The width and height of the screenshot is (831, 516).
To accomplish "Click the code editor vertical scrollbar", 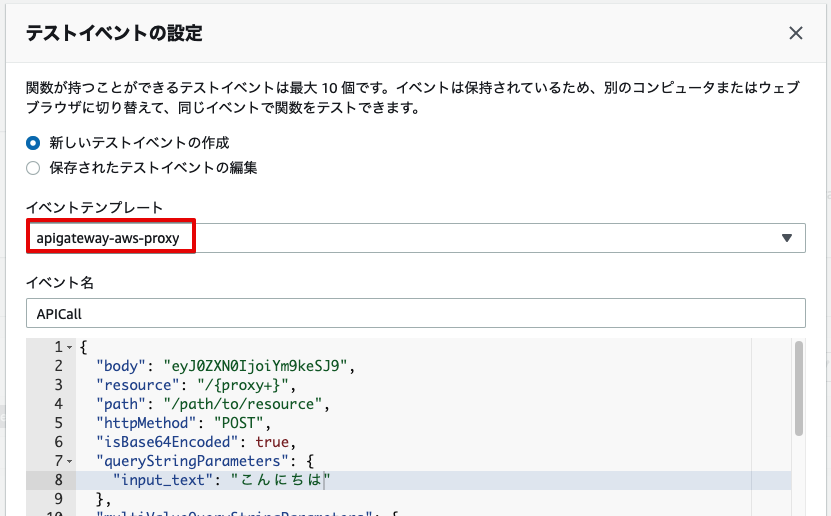I will click(x=799, y=388).
